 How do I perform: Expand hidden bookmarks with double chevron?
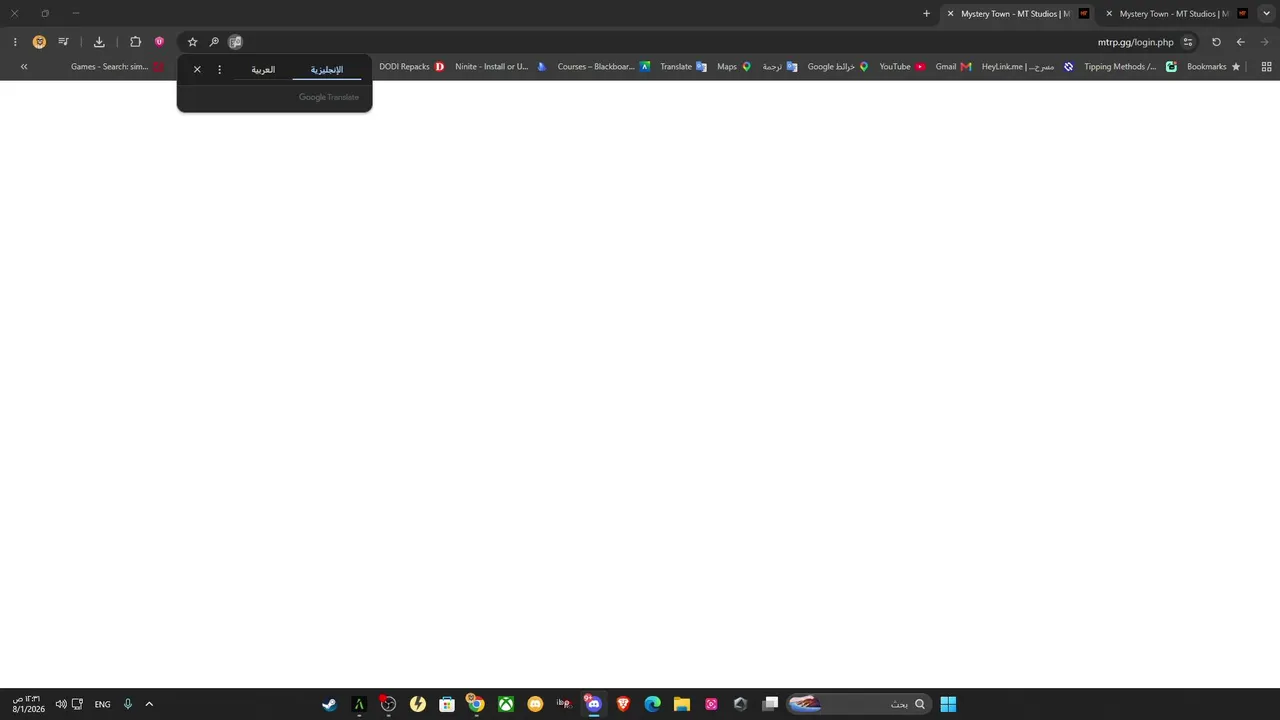pyautogui.click(x=24, y=67)
